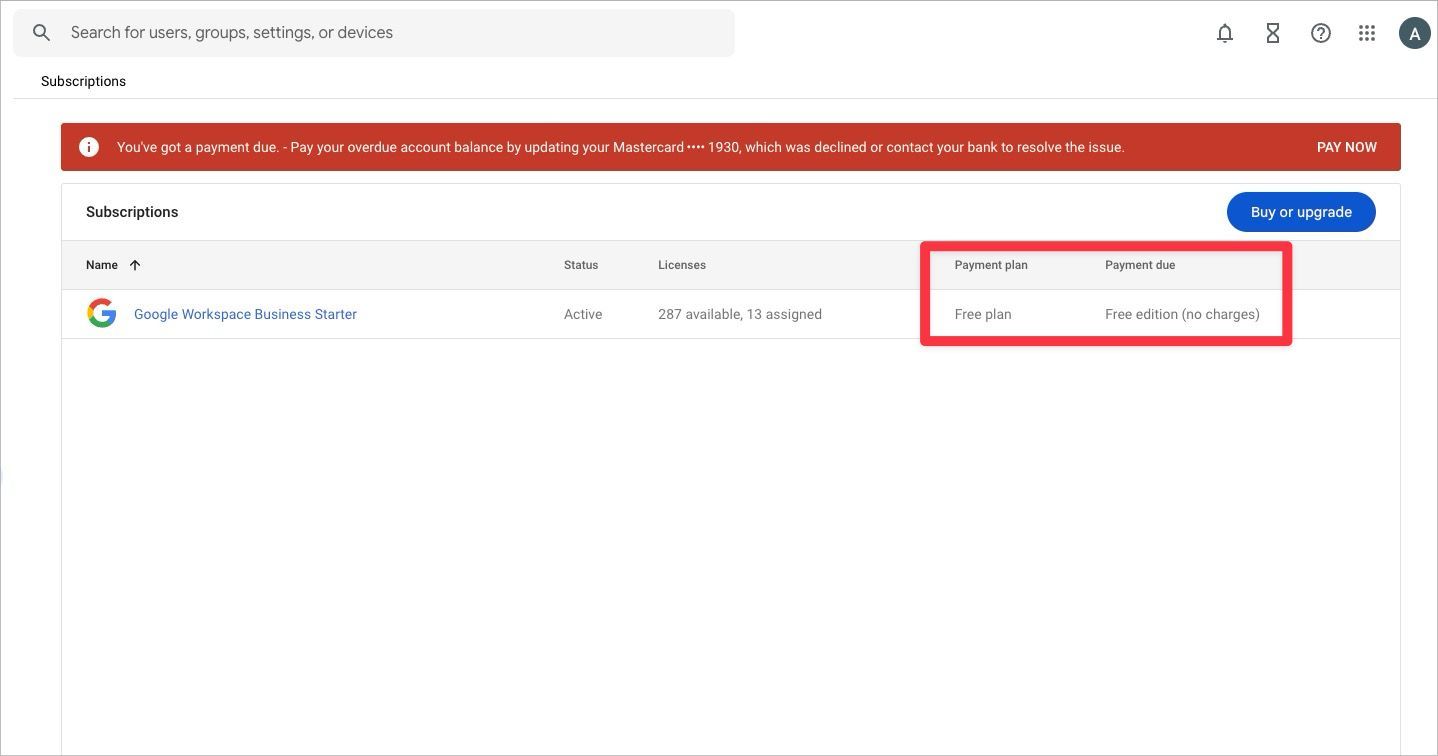This screenshot has width=1438, height=756.
Task: Click the Status column header
Action: 581,265
